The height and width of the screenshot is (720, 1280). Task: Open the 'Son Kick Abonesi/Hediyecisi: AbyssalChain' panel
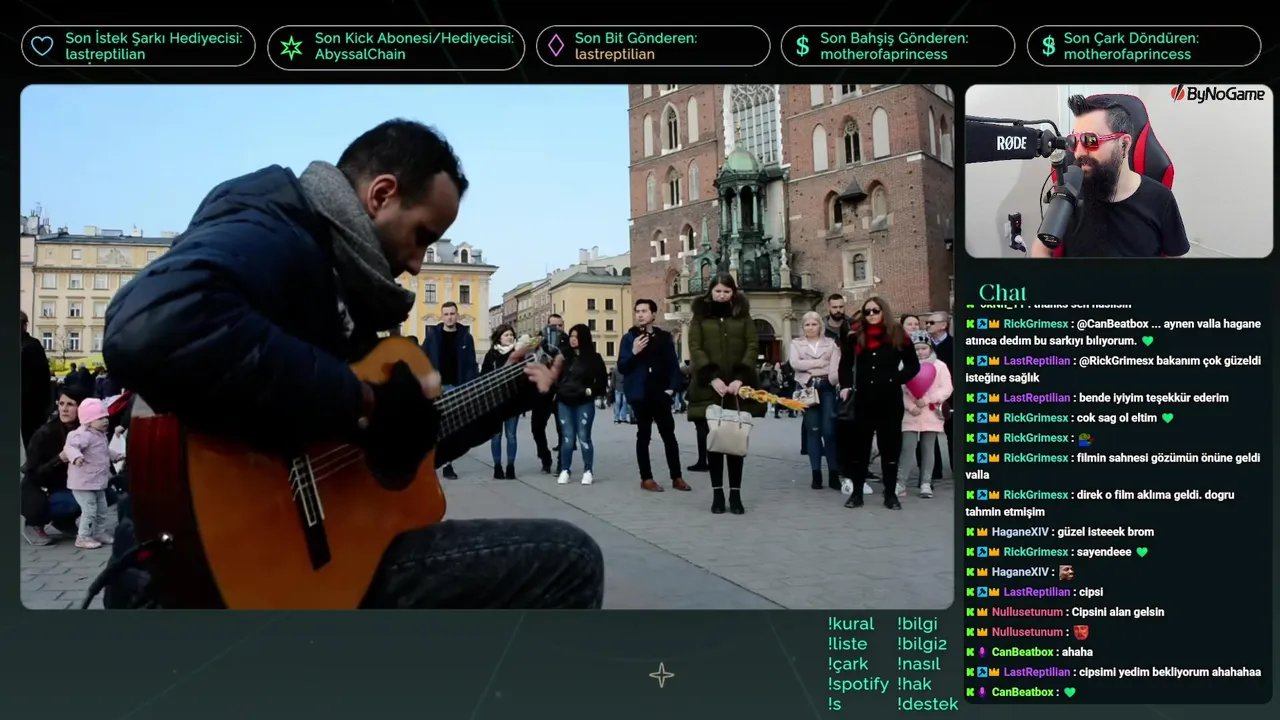pos(396,46)
